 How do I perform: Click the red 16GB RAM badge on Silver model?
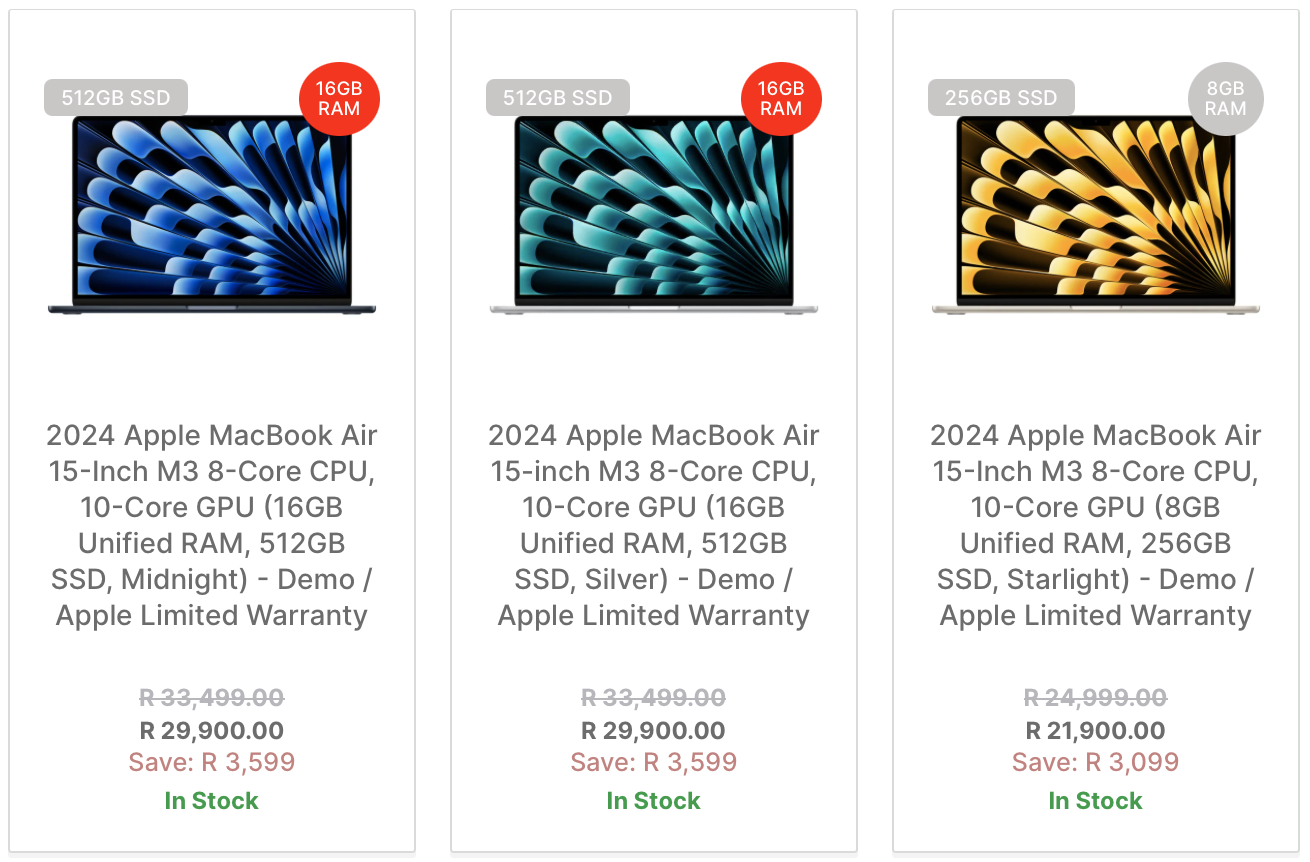tap(781, 98)
